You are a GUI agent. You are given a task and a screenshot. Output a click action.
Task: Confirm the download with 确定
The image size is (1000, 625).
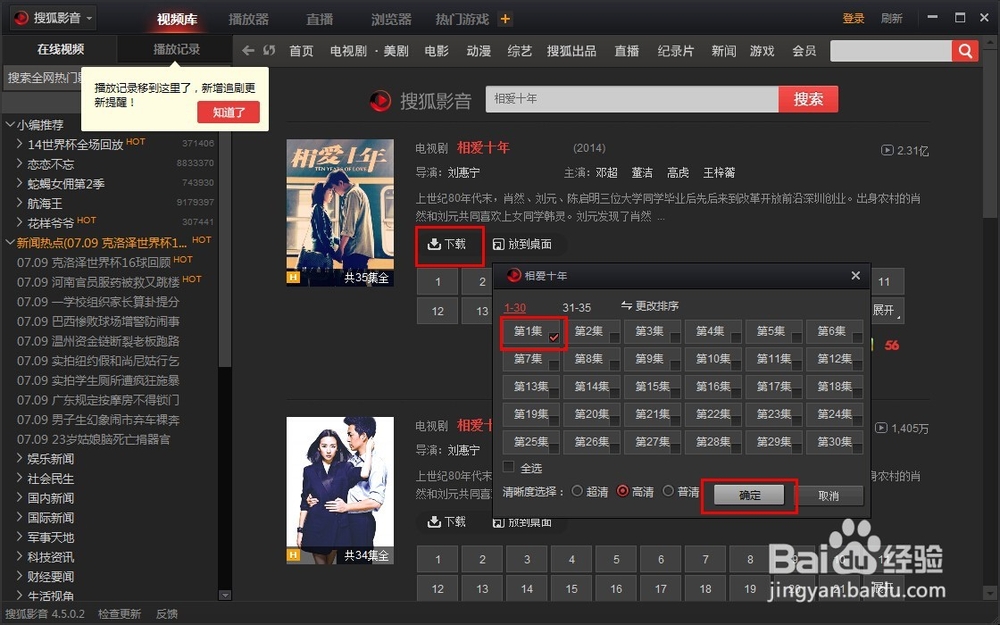[749, 495]
